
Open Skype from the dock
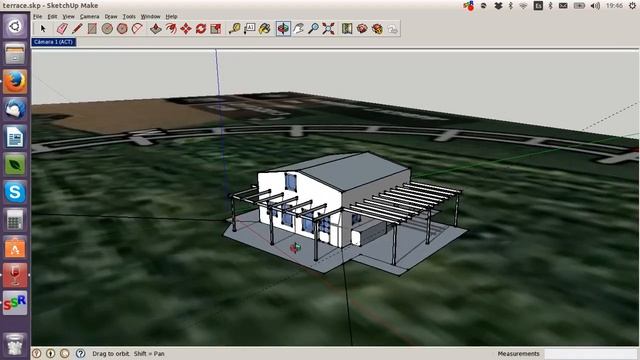pos(15,192)
